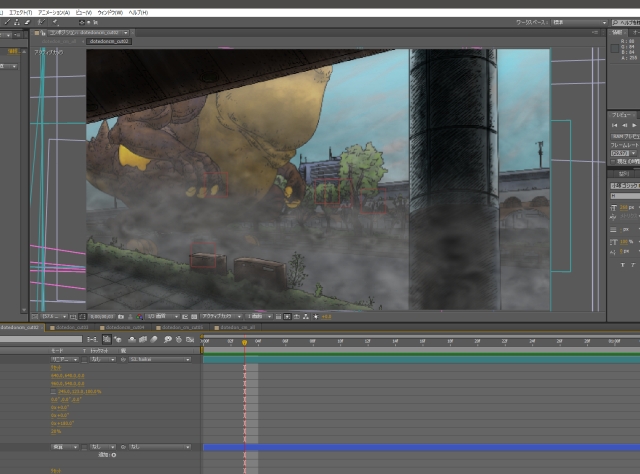Click the first-frame button in the Preview panel
Screen dimensions: 640x474
pyautogui.click(x=614, y=126)
